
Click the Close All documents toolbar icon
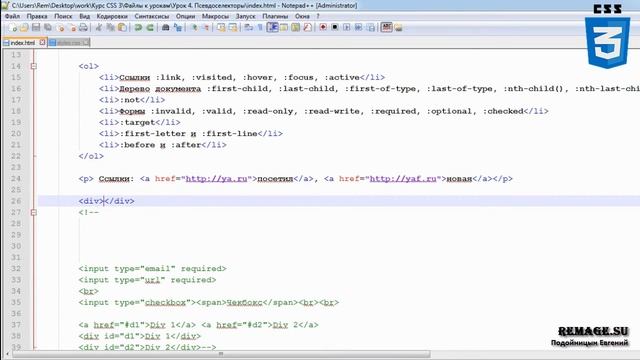72,27
